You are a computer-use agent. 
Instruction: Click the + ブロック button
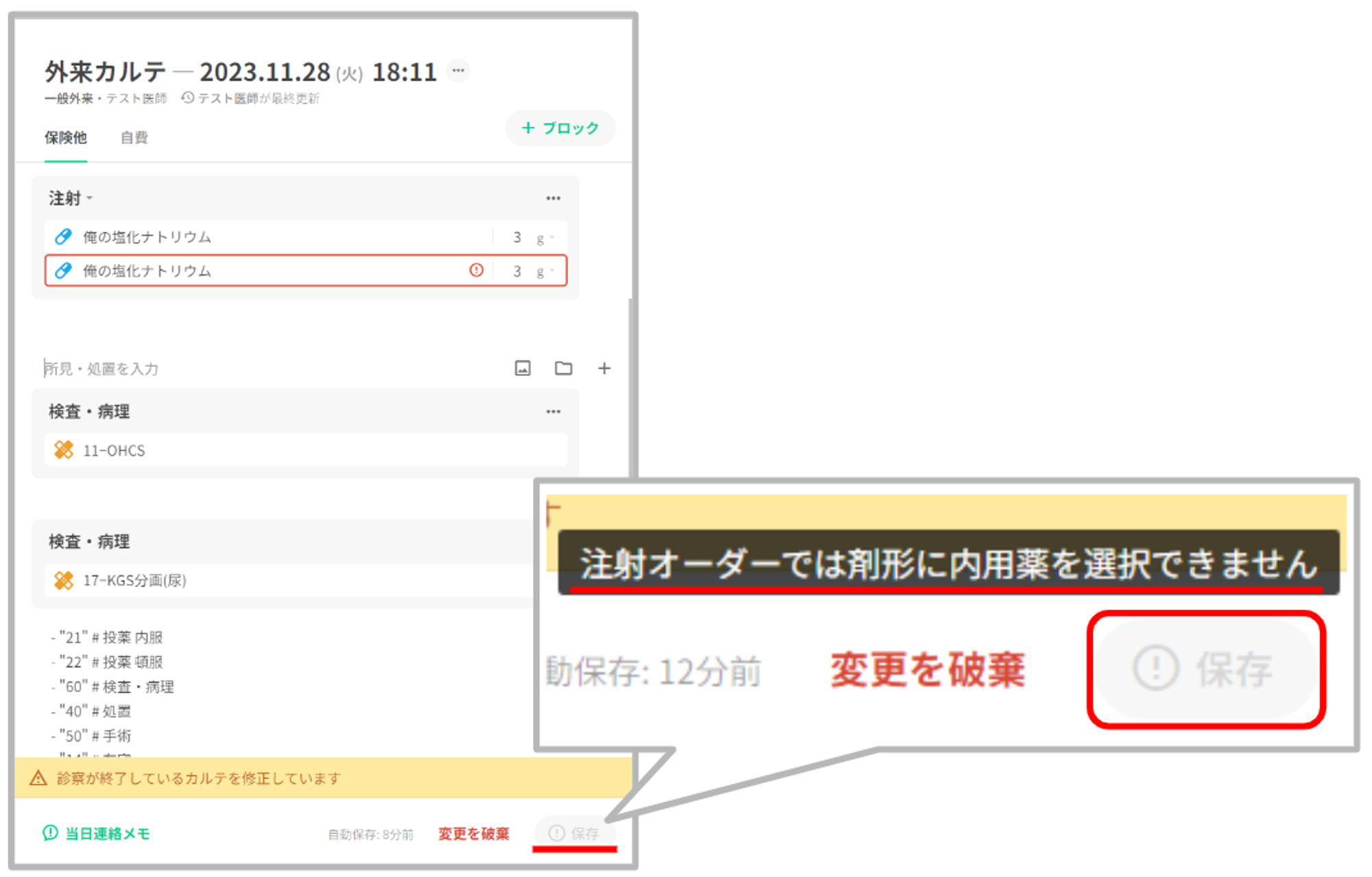(x=560, y=128)
